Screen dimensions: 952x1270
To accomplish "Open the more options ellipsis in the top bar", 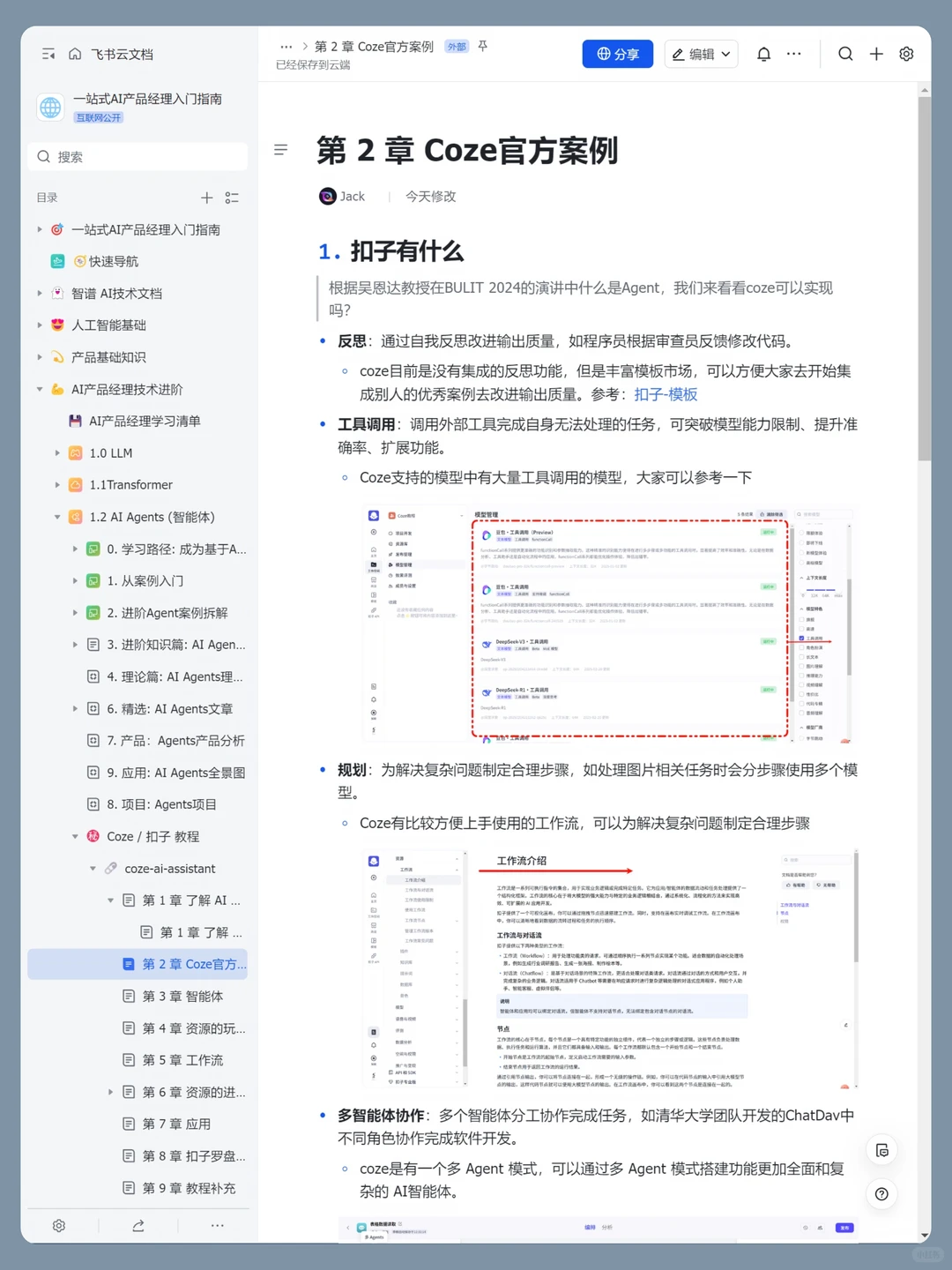I will [x=794, y=54].
